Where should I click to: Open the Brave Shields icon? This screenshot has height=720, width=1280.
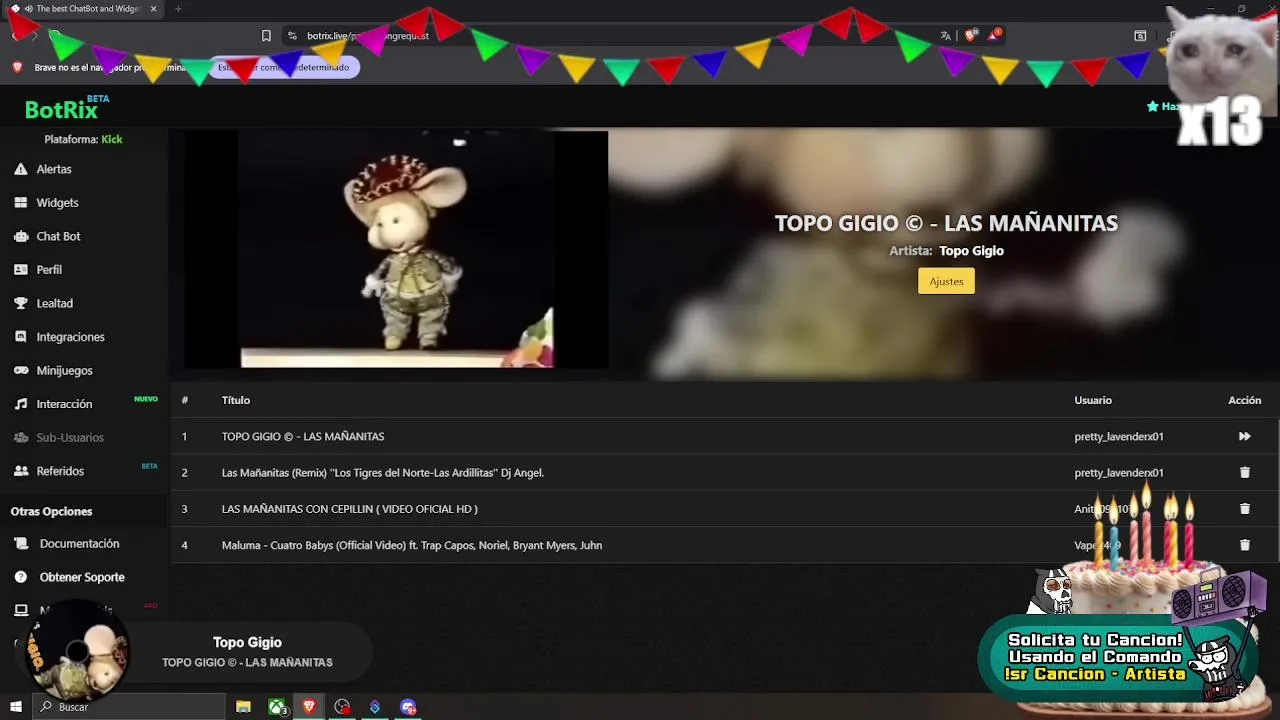[970, 35]
